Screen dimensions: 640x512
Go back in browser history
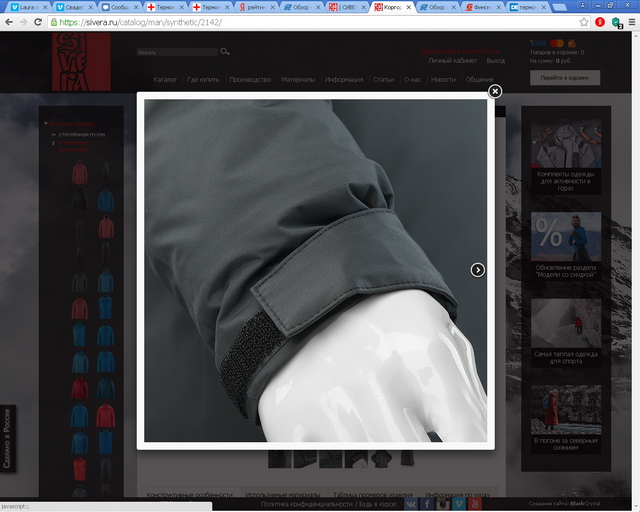9,22
